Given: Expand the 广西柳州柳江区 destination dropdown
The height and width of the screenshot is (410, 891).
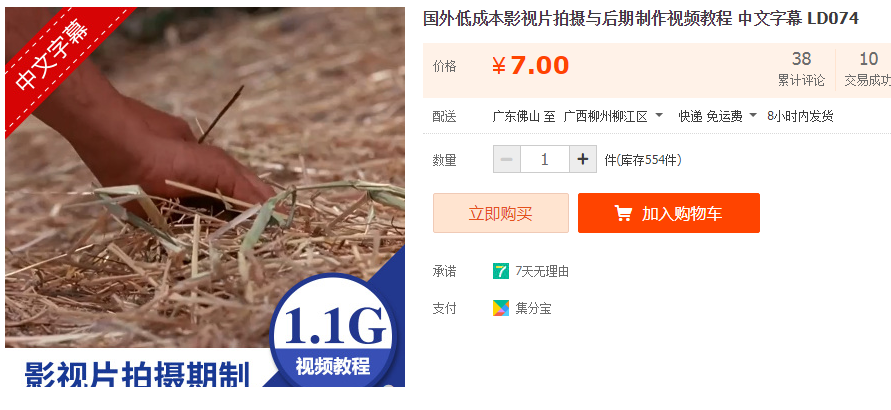Looking at the screenshot, I should [x=613, y=116].
